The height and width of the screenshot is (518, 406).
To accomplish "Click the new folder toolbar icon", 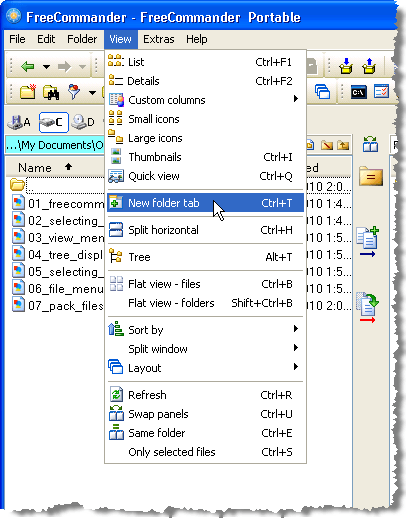I will click(x=28, y=92).
